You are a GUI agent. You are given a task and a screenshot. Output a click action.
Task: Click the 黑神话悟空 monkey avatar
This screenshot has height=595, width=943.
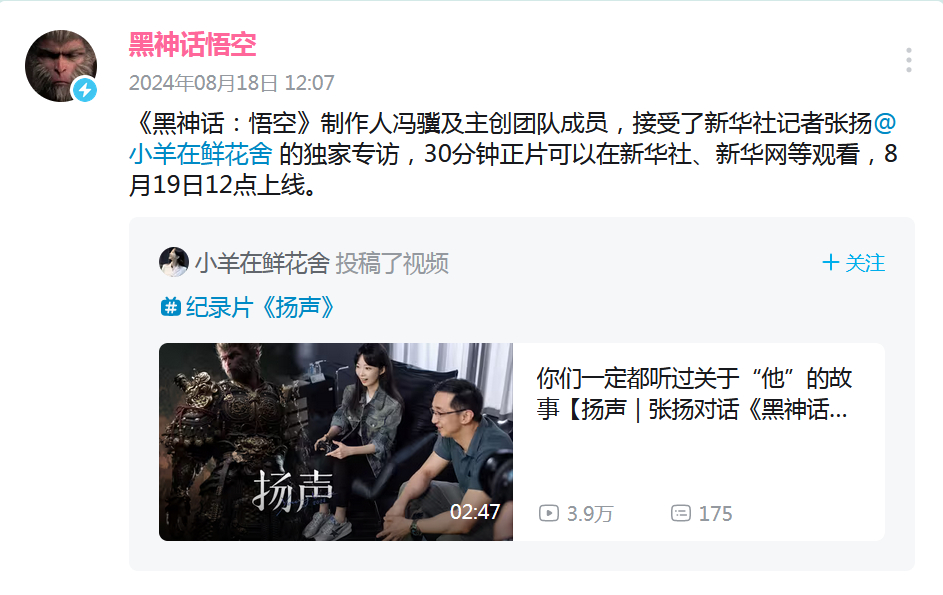pyautogui.click(x=61, y=66)
